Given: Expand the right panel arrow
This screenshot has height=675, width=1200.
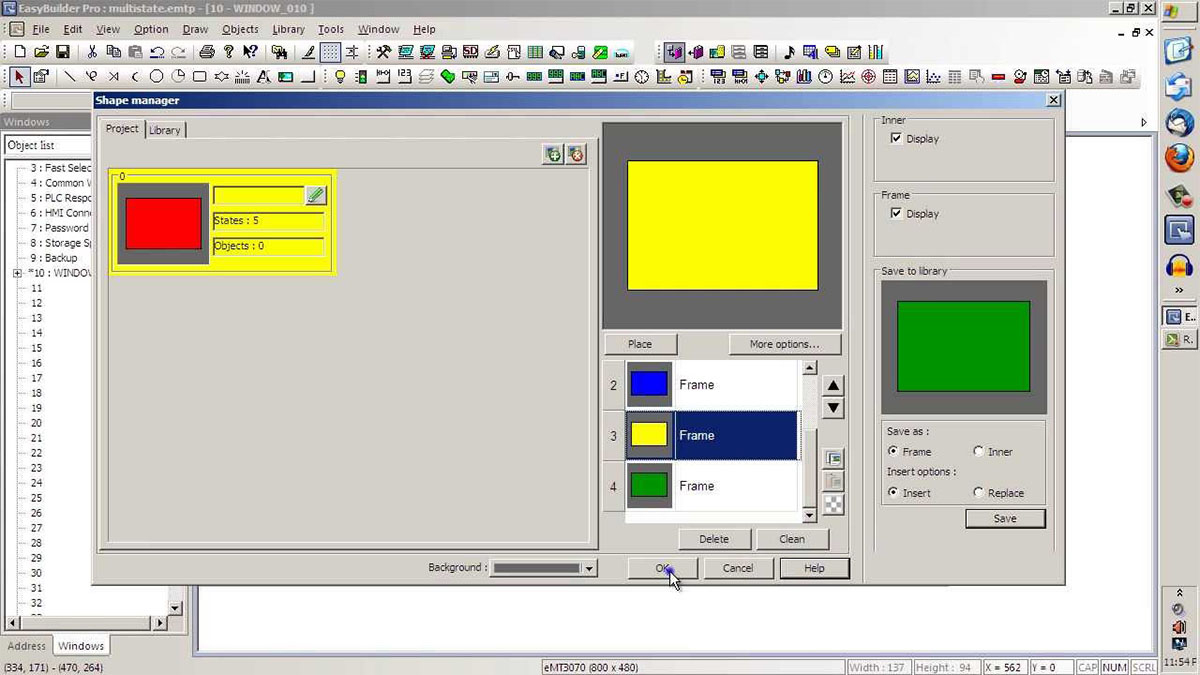Looking at the screenshot, I should coord(1144,122).
